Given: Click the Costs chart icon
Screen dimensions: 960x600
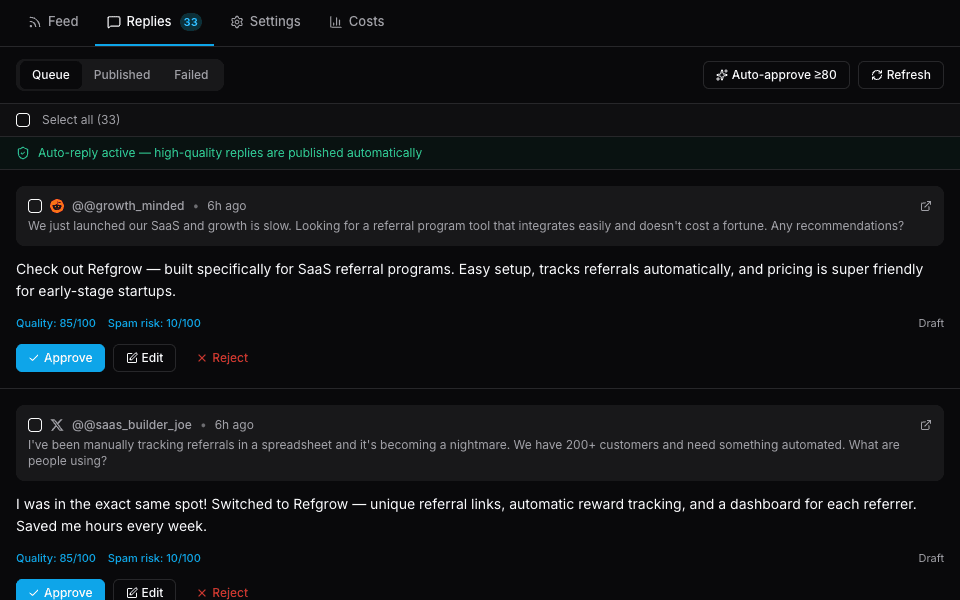Looking at the screenshot, I should (x=335, y=21).
